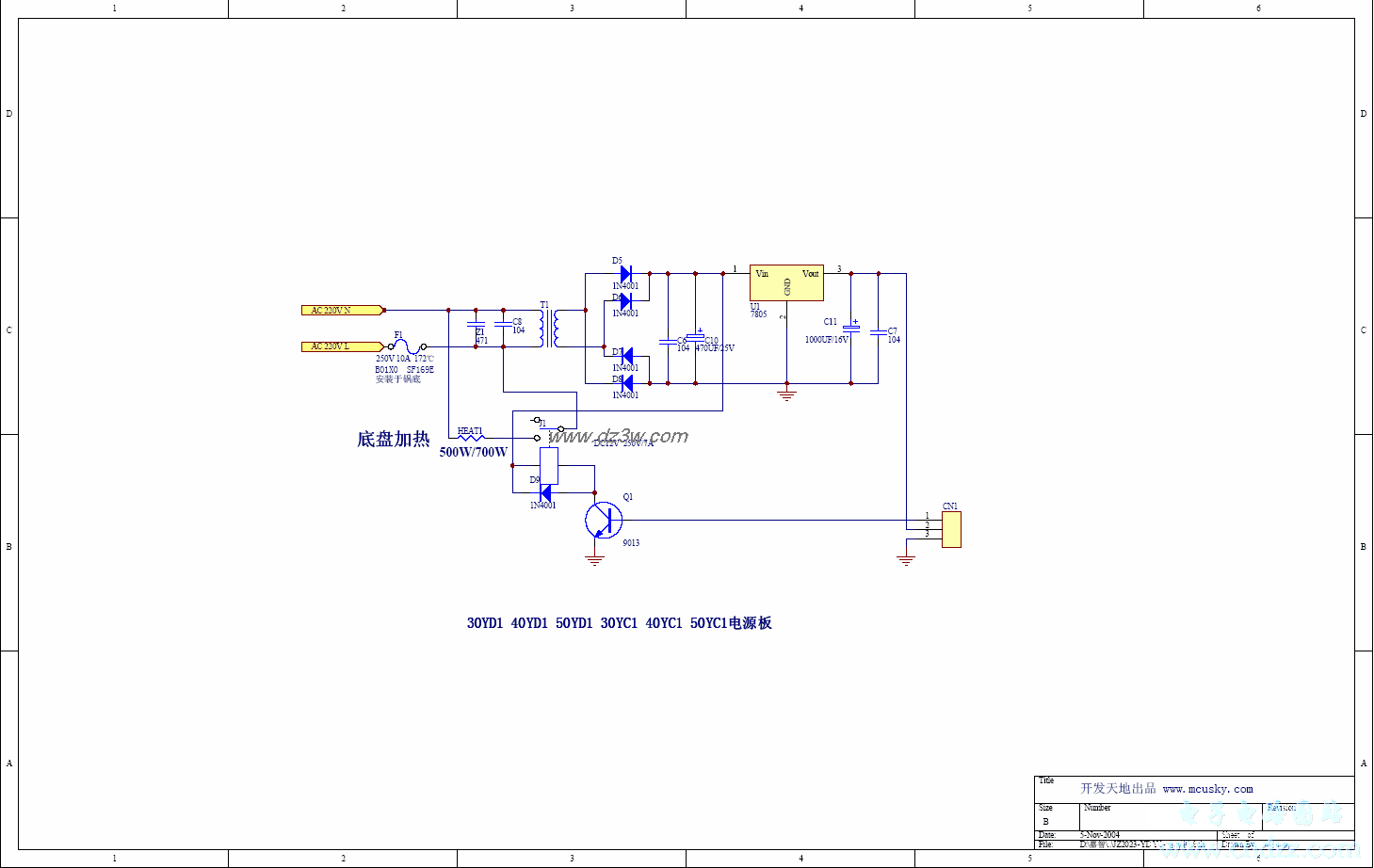Select the CN1 connector block

(951, 529)
